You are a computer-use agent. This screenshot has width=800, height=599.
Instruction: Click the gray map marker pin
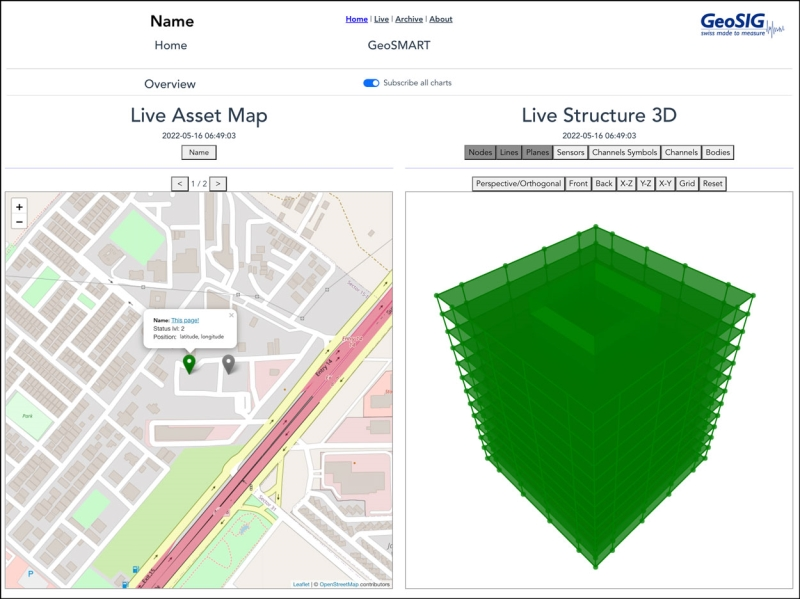[228, 364]
